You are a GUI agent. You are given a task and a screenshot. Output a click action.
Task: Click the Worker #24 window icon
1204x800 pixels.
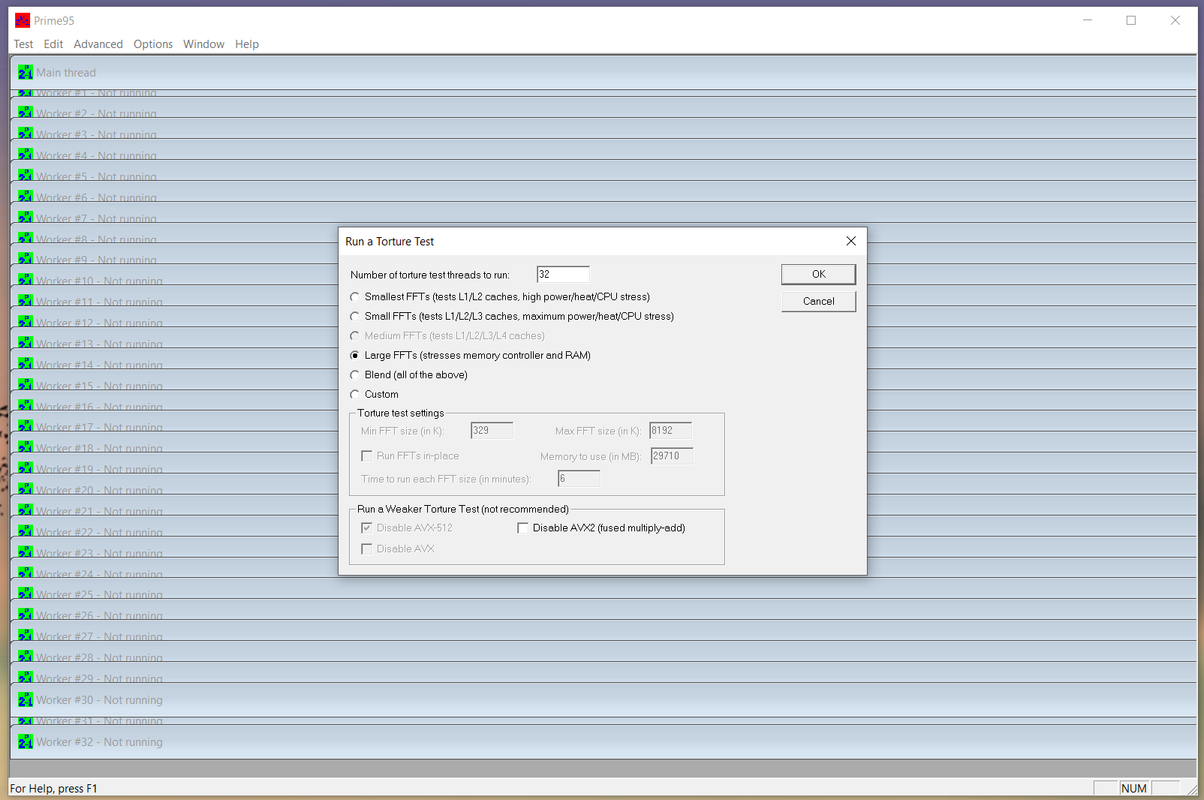click(x=25, y=574)
